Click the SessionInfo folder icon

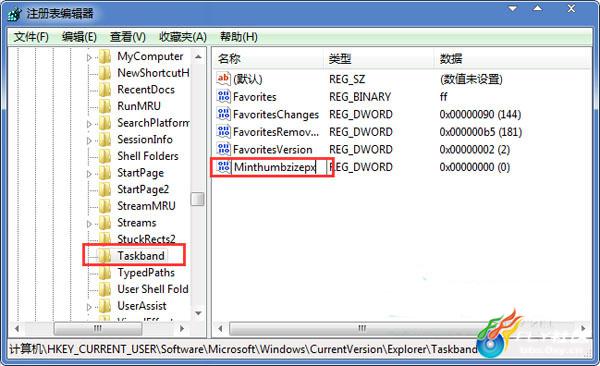pyautogui.click(x=105, y=139)
